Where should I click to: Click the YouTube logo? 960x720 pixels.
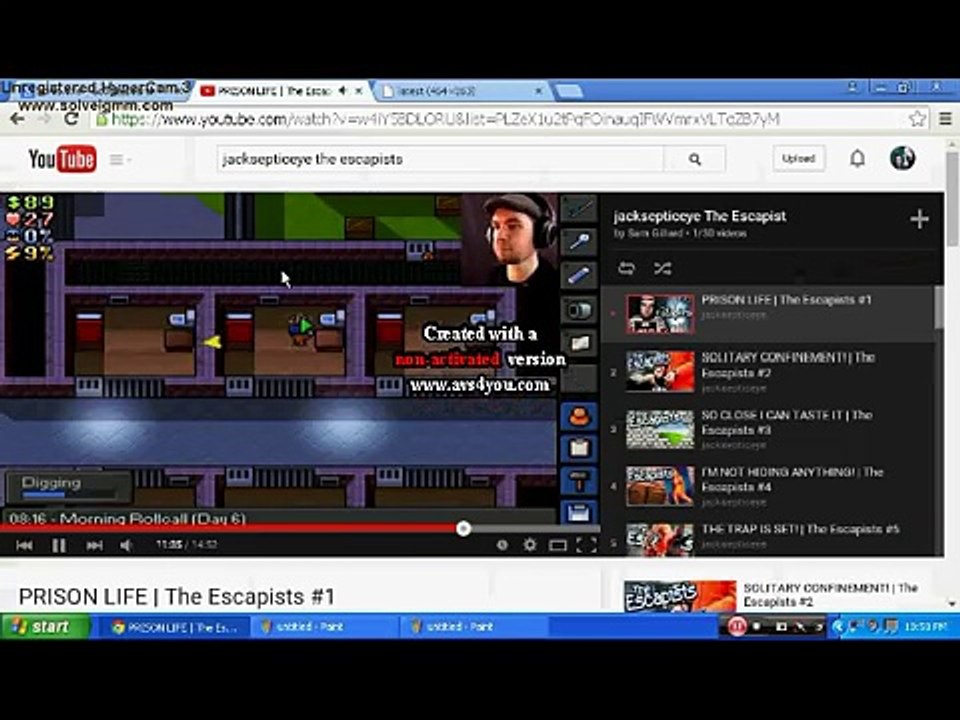tap(62, 159)
